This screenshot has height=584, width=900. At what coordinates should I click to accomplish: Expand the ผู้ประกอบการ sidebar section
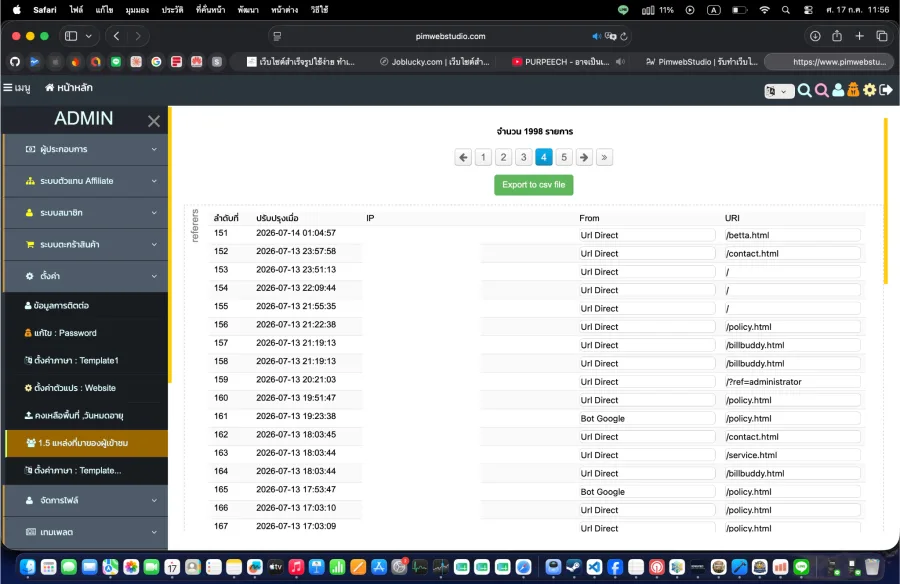tap(86, 149)
